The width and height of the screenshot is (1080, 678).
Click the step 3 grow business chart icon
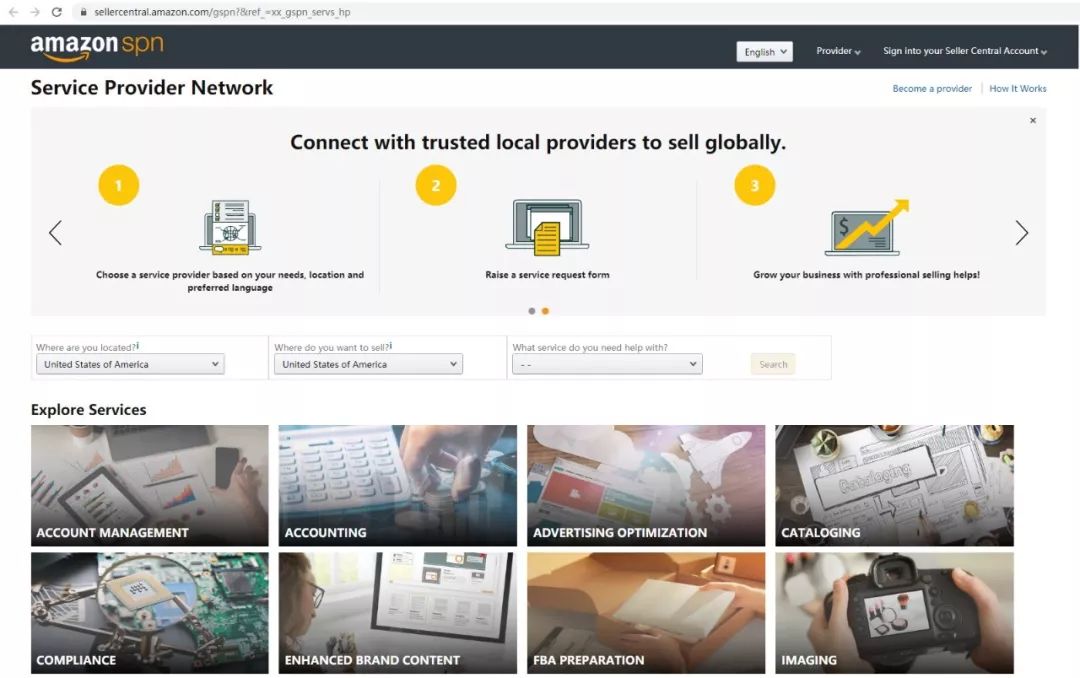(x=867, y=227)
